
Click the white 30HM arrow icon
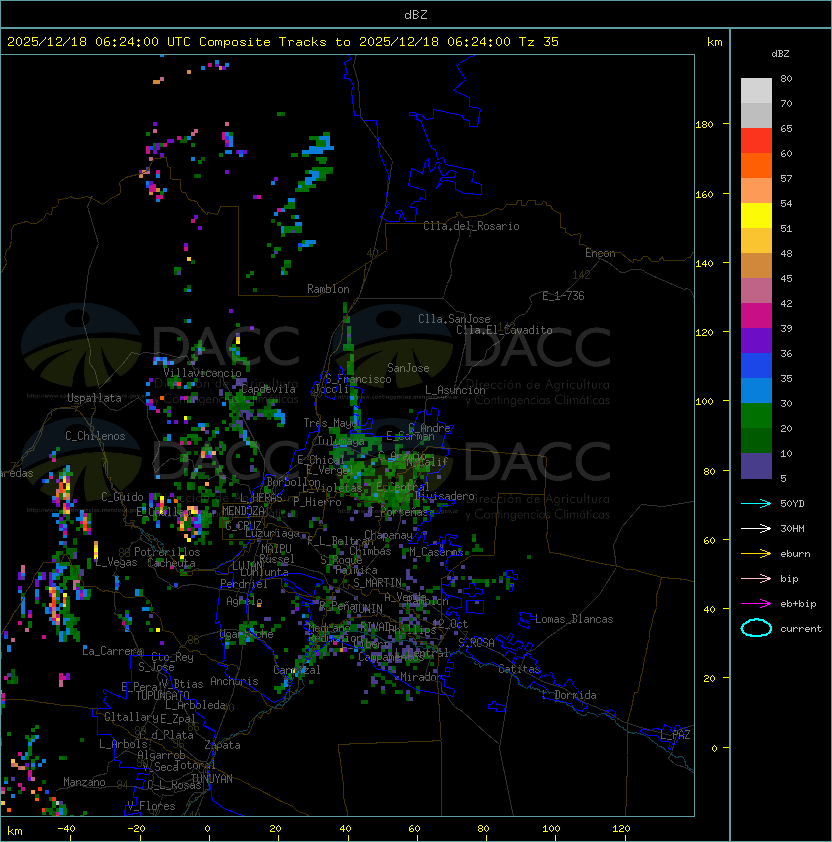(x=756, y=528)
